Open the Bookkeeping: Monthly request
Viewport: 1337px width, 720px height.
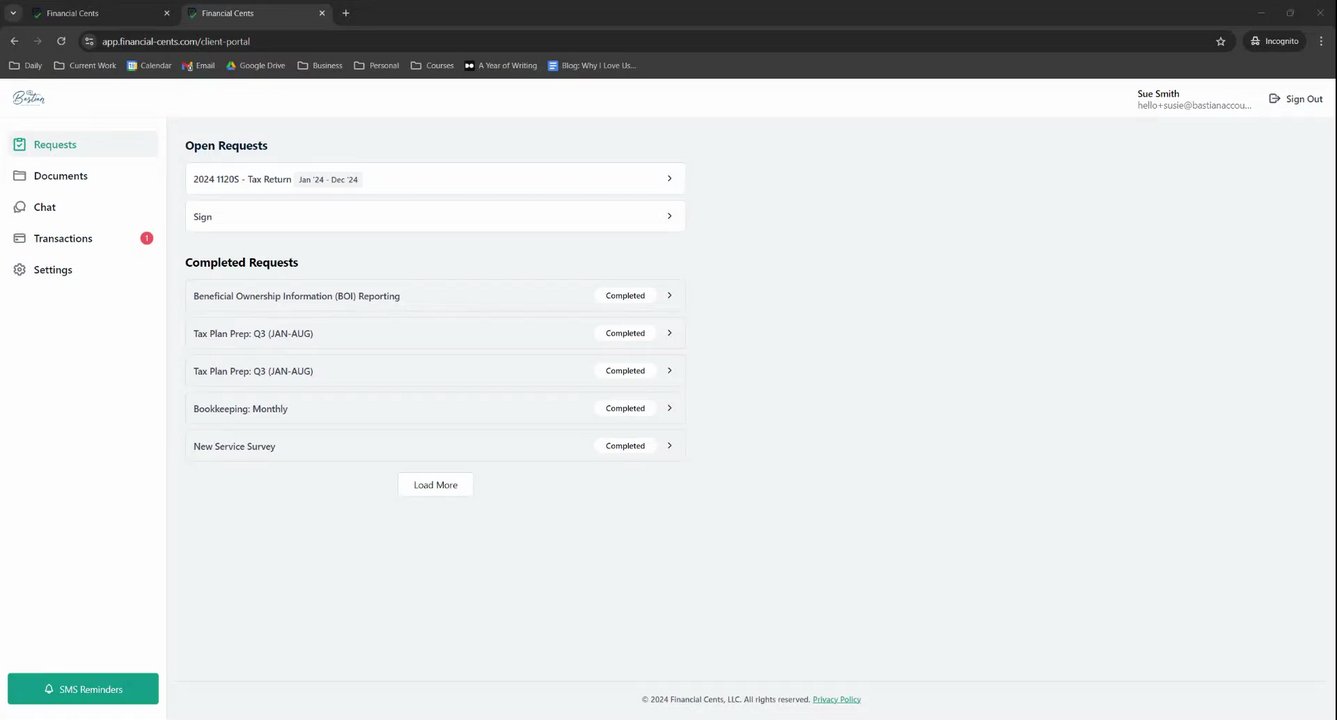[x=435, y=409]
